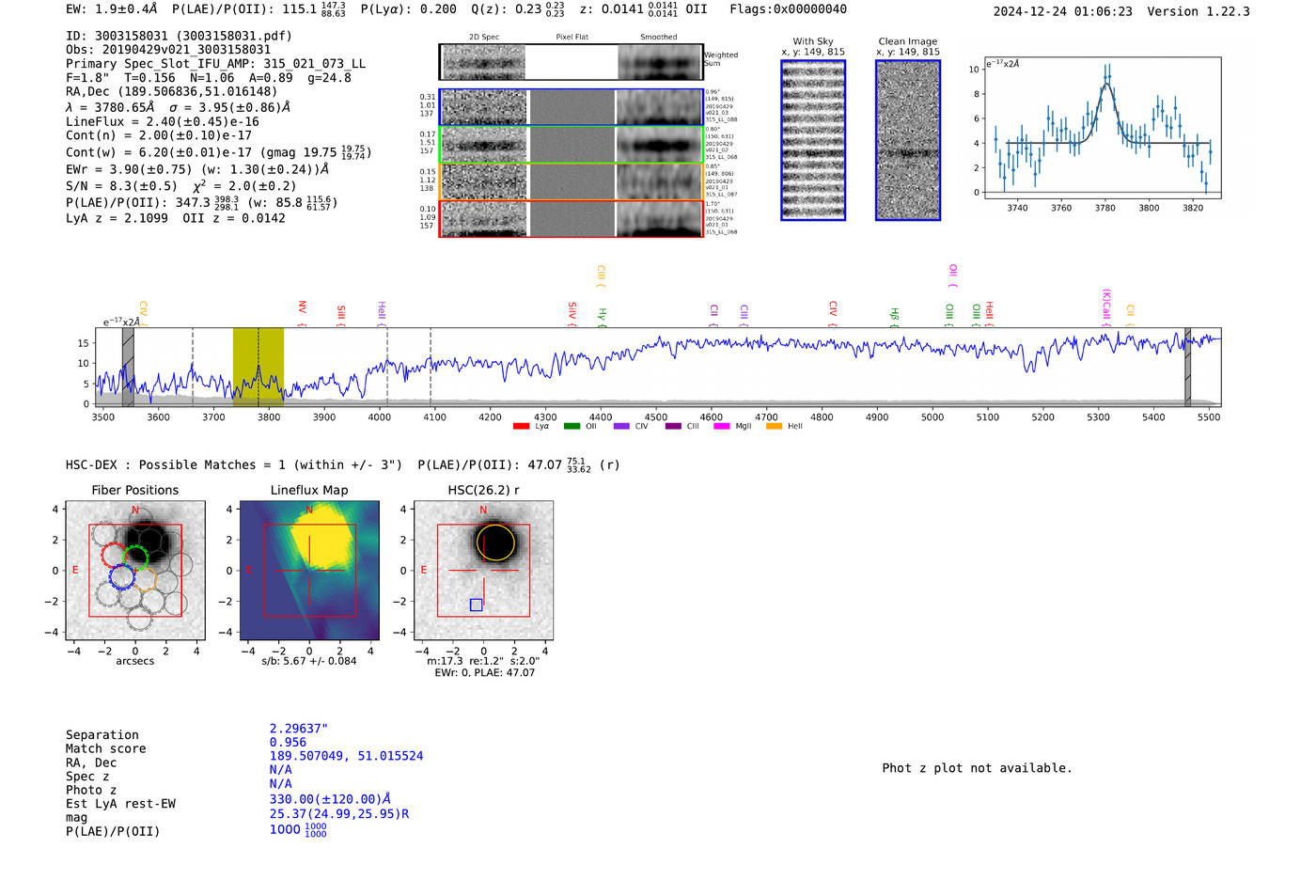This screenshot has width=1316, height=896.
Task: Click the red SiII line marker
Action: tap(341, 314)
